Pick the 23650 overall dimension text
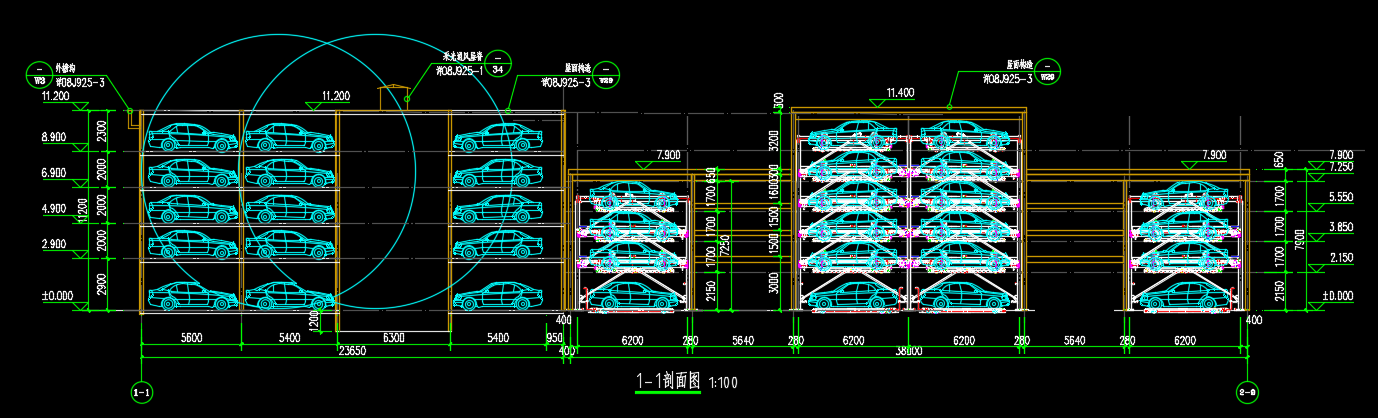Viewport: 1378px width, 418px height. 352,351
